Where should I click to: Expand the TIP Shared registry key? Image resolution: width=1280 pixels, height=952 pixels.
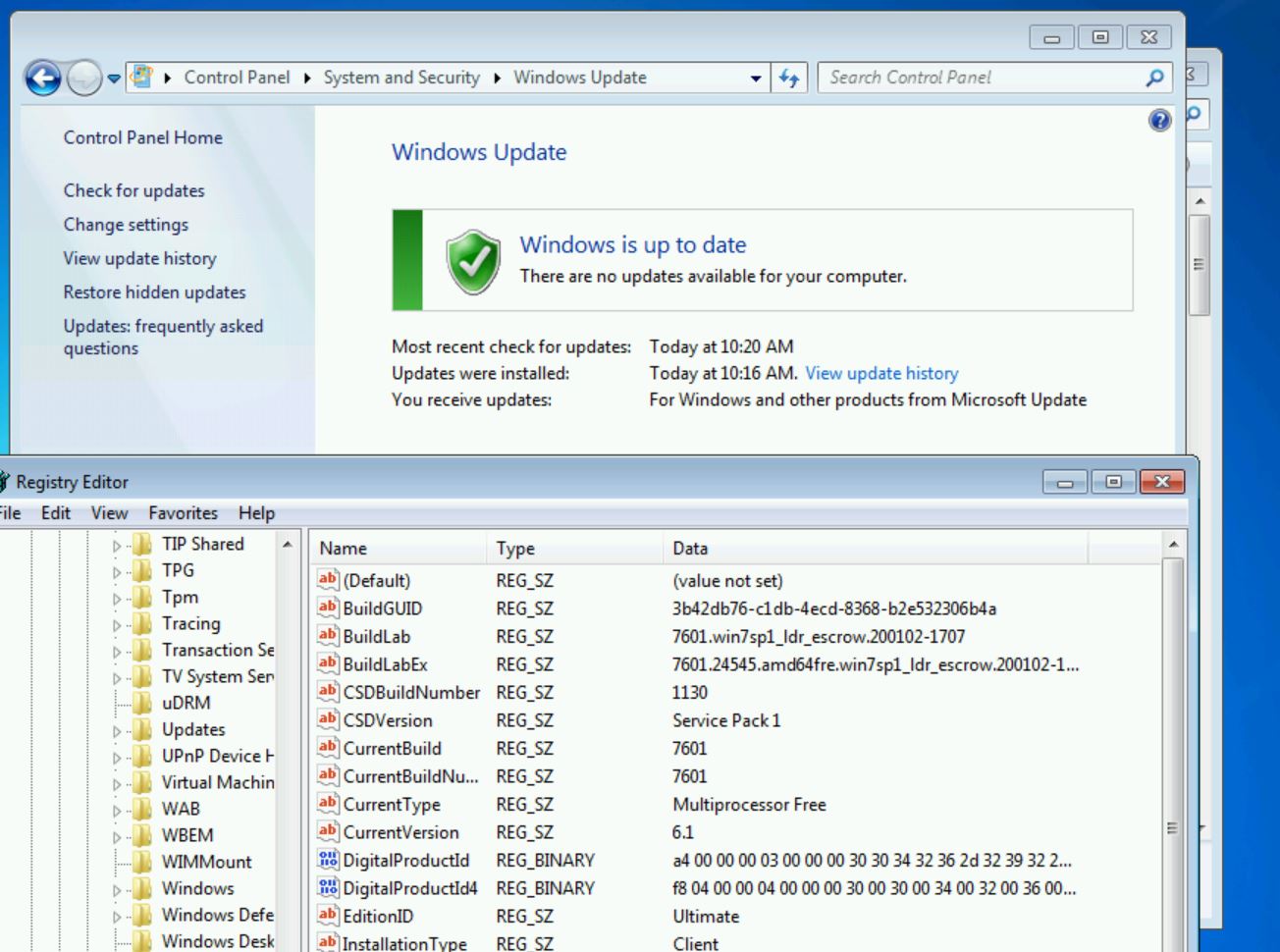(117, 545)
